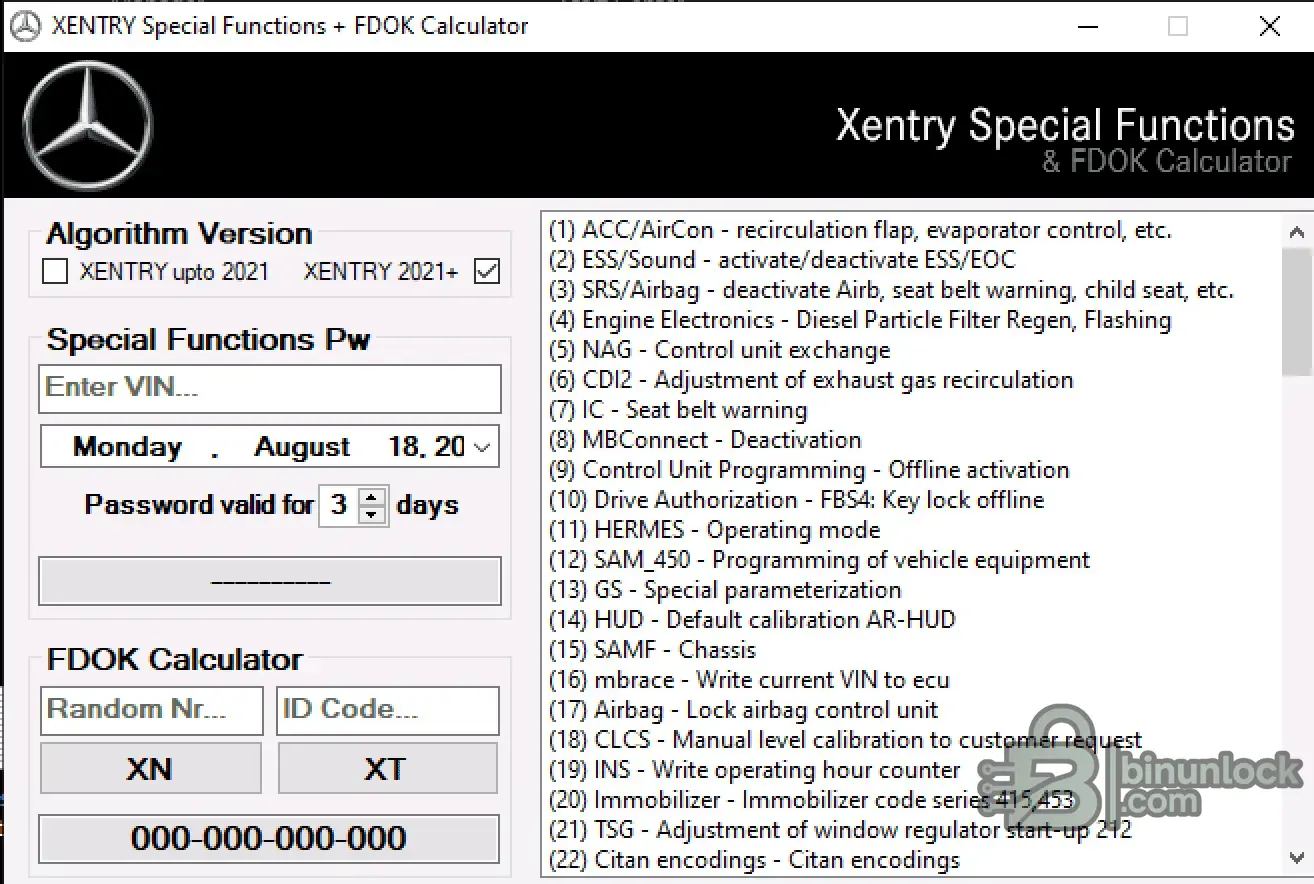The height and width of the screenshot is (884, 1314).
Task: Click the function list scrollbar down arrow
Action: coord(1297,858)
